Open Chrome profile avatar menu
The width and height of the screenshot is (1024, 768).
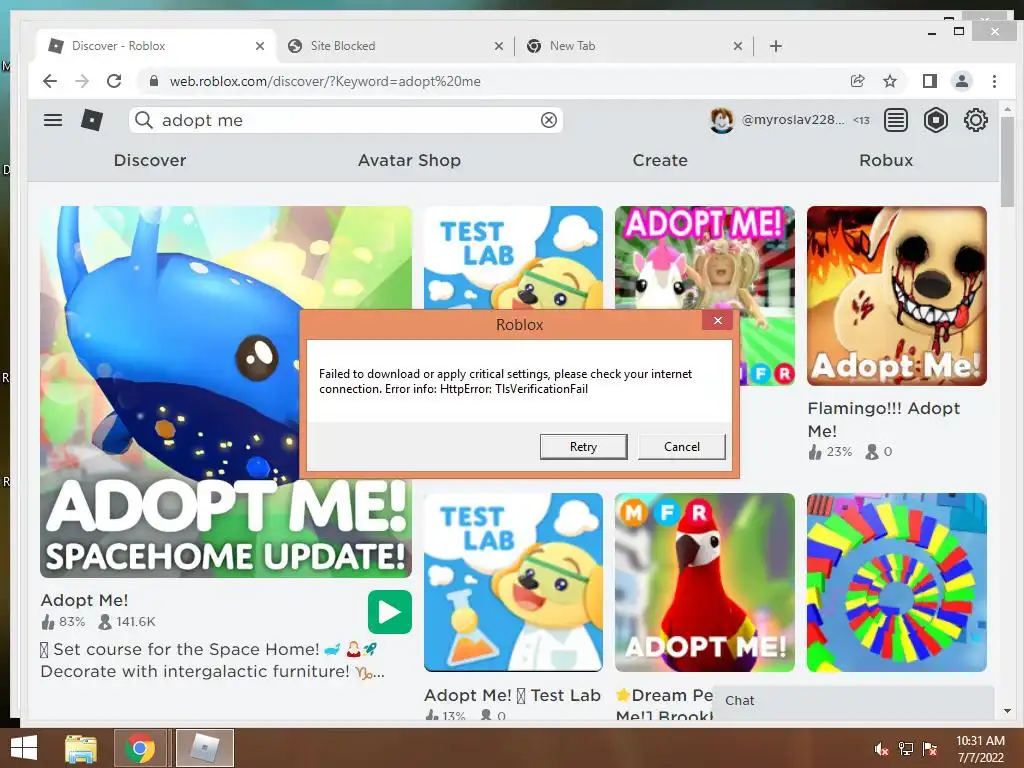[961, 81]
